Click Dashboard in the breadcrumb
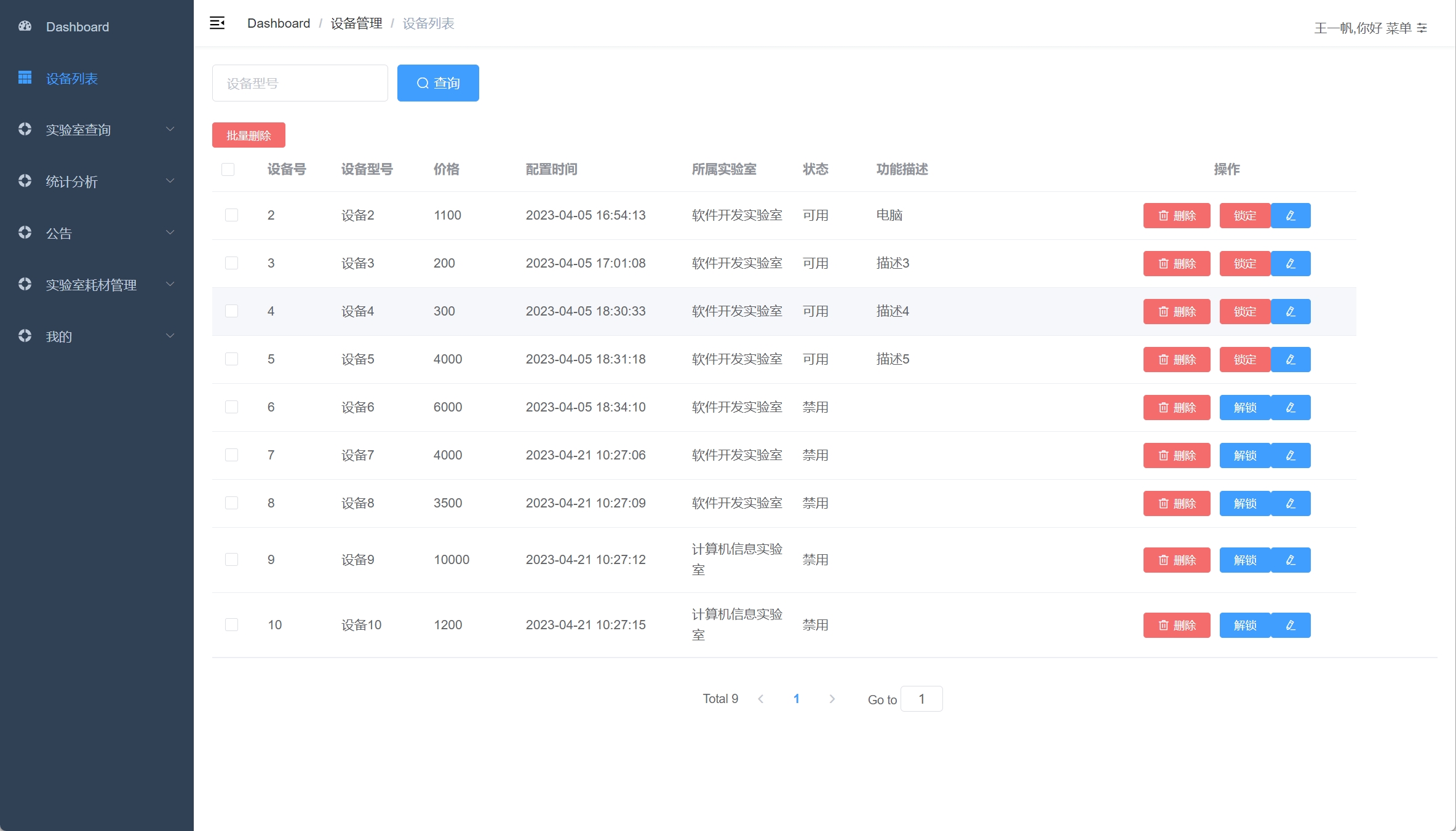 (x=279, y=23)
